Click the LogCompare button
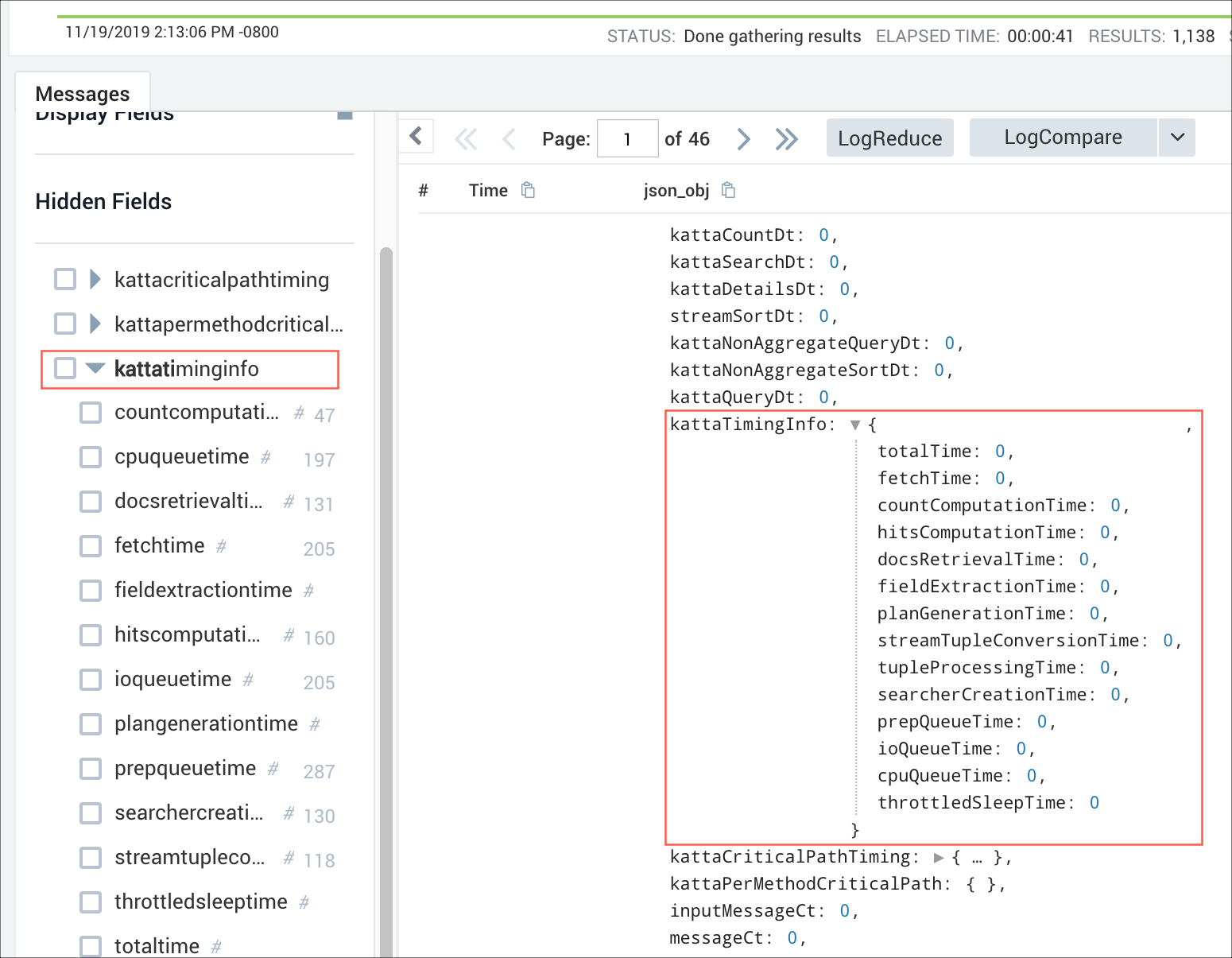The width and height of the screenshot is (1232, 958). pos(1063,137)
